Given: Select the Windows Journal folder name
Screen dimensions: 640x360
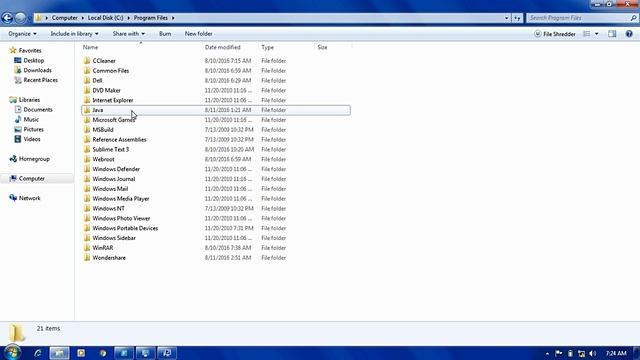Looking at the screenshot, I should [113, 179].
